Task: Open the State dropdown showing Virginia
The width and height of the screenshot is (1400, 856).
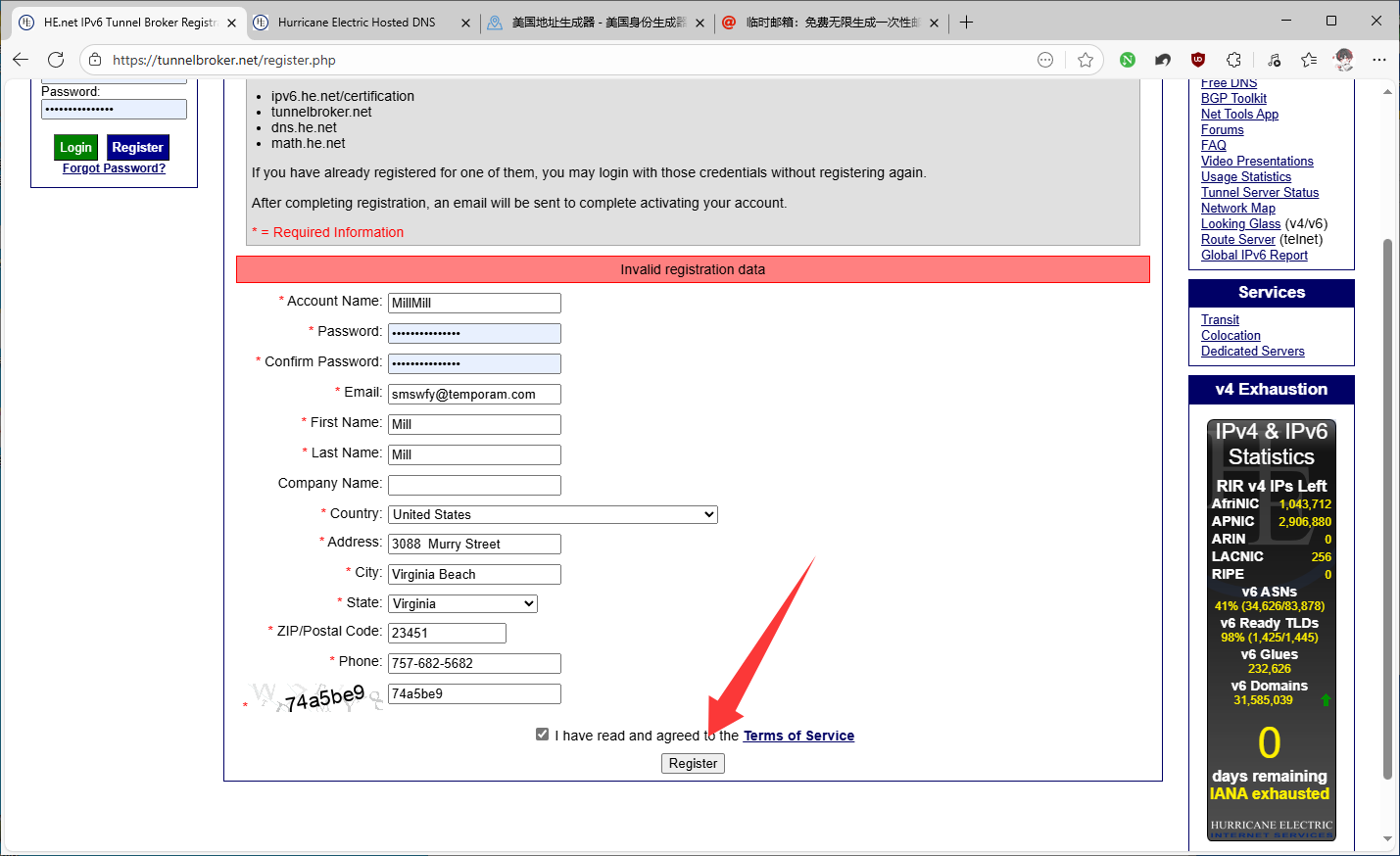Action: 462,604
